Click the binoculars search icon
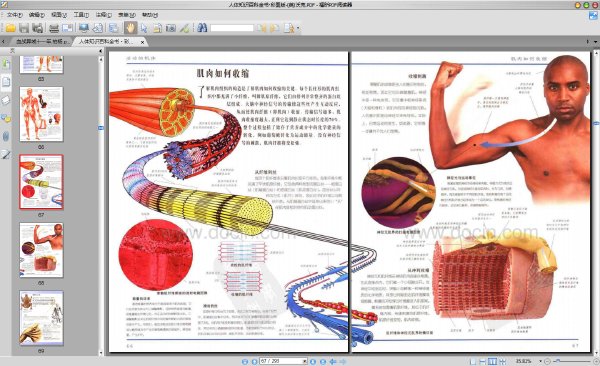Image resolution: width=600 pixels, height=366 pixels. point(202,28)
